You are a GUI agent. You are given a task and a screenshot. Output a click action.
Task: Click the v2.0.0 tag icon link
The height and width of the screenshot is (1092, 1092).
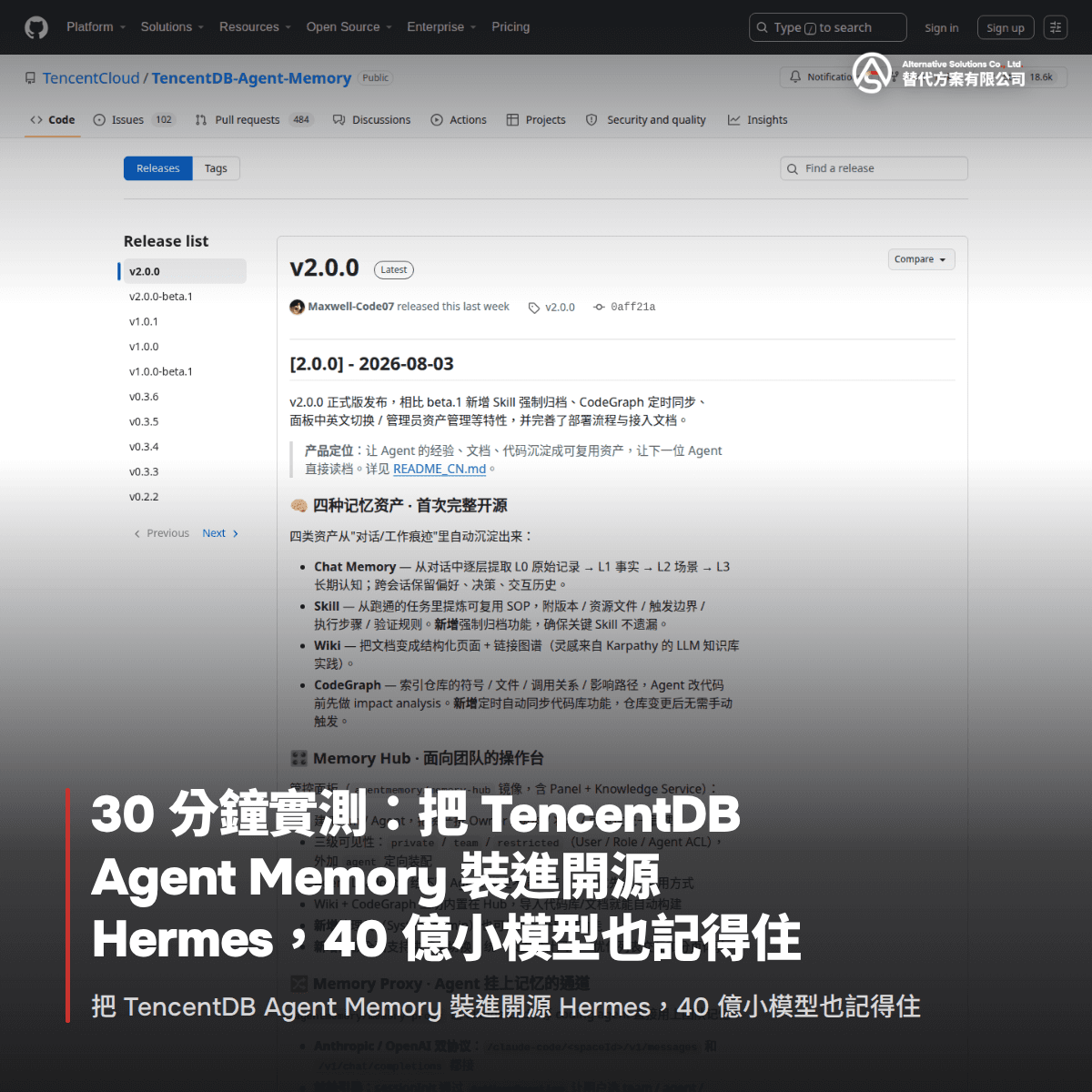[551, 308]
